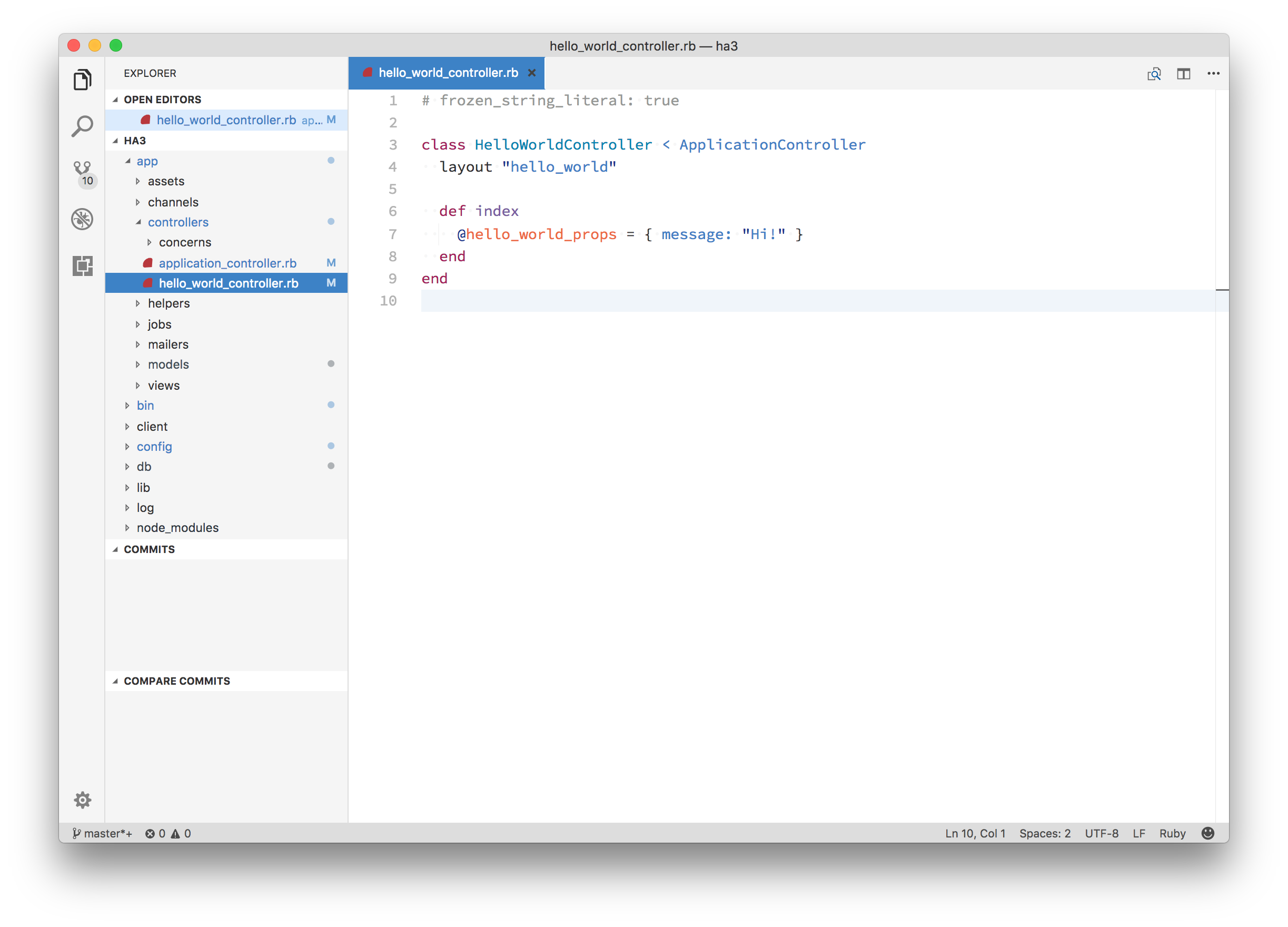Click the Explorer sidebar icon

(x=84, y=80)
